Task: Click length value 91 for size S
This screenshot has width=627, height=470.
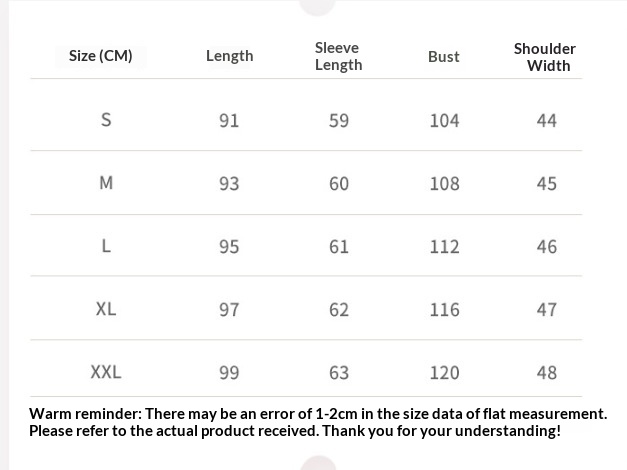Action: [229, 121]
